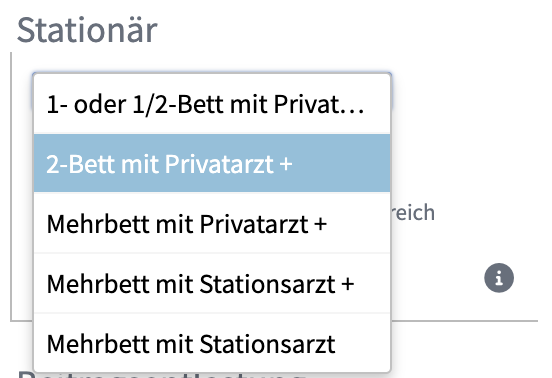This screenshot has height=378, width=552.
Task: Click the cut-off heading below the dropdown list
Action: [162, 374]
